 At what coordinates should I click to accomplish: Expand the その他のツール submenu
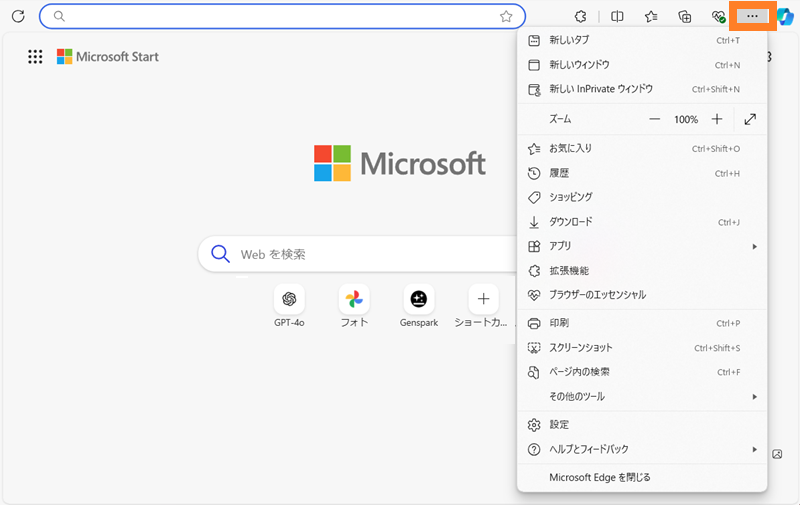tap(642, 397)
